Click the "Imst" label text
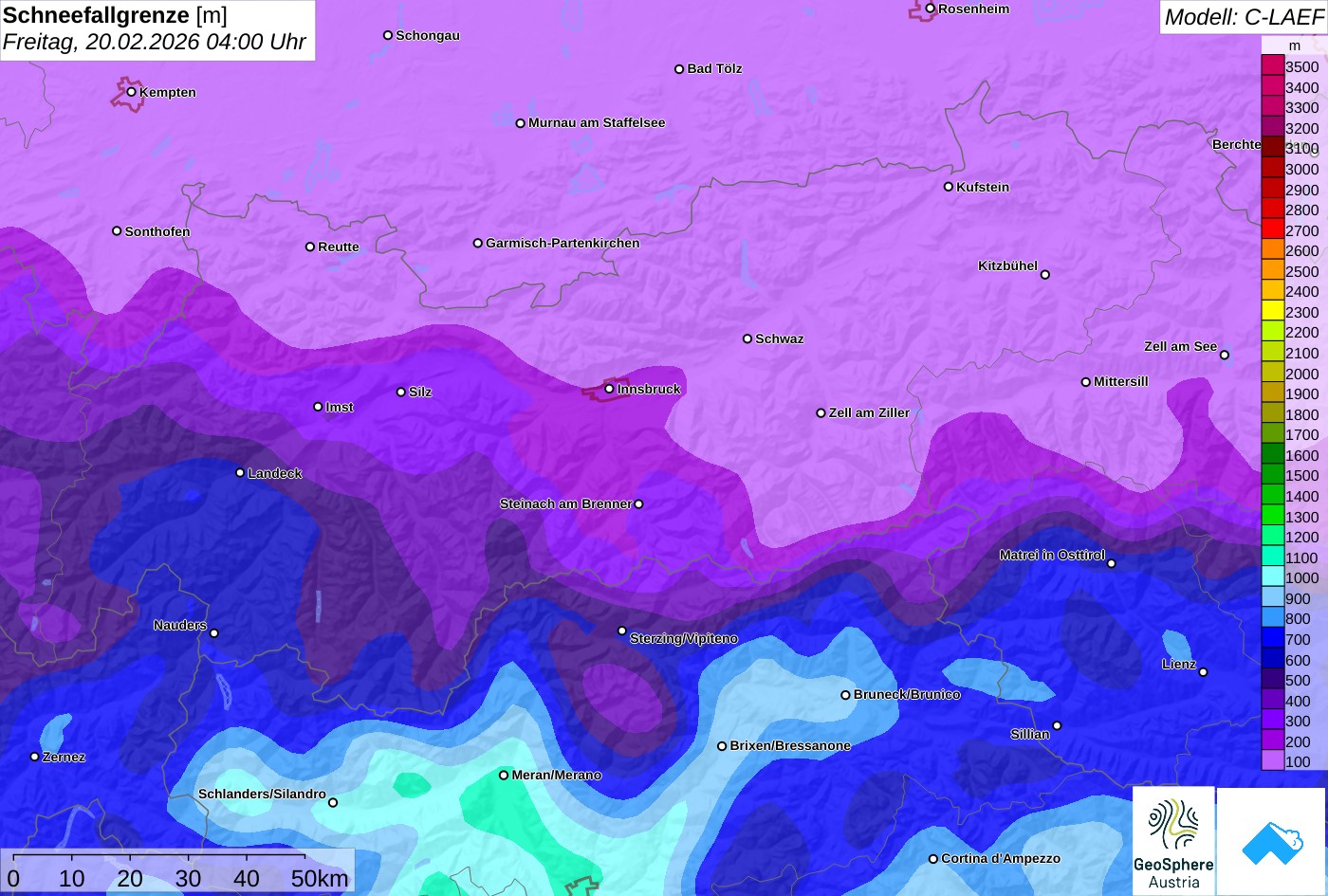The width and height of the screenshot is (1328, 896). coord(340,407)
